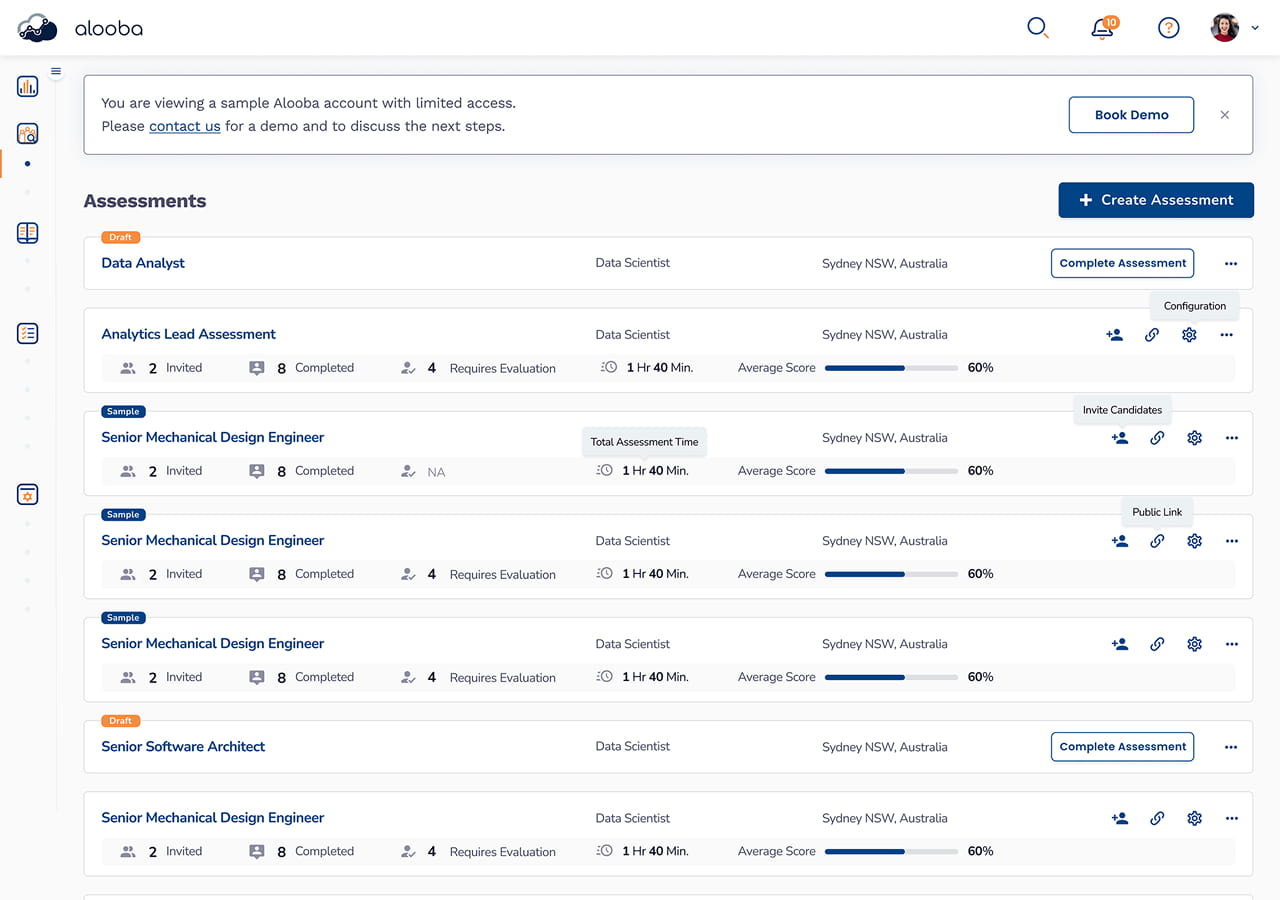This screenshot has width=1280, height=900.
Task: Click clock icon beneath Total Assessment Time tooltip
Action: [x=607, y=470]
